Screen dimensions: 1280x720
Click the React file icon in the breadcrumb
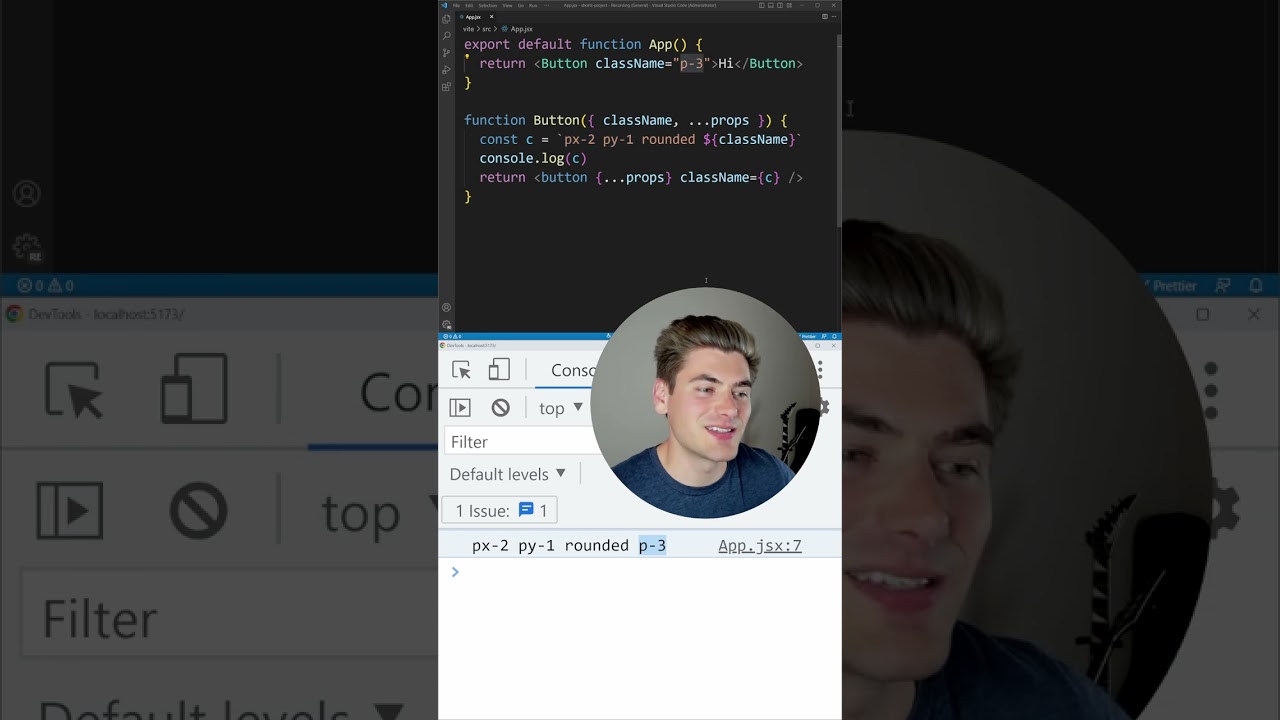click(x=505, y=29)
